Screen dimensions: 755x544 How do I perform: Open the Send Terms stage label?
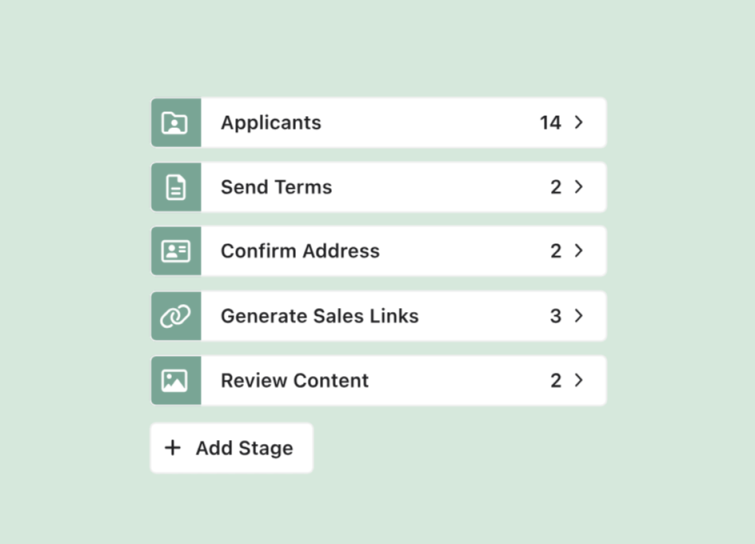click(x=276, y=187)
